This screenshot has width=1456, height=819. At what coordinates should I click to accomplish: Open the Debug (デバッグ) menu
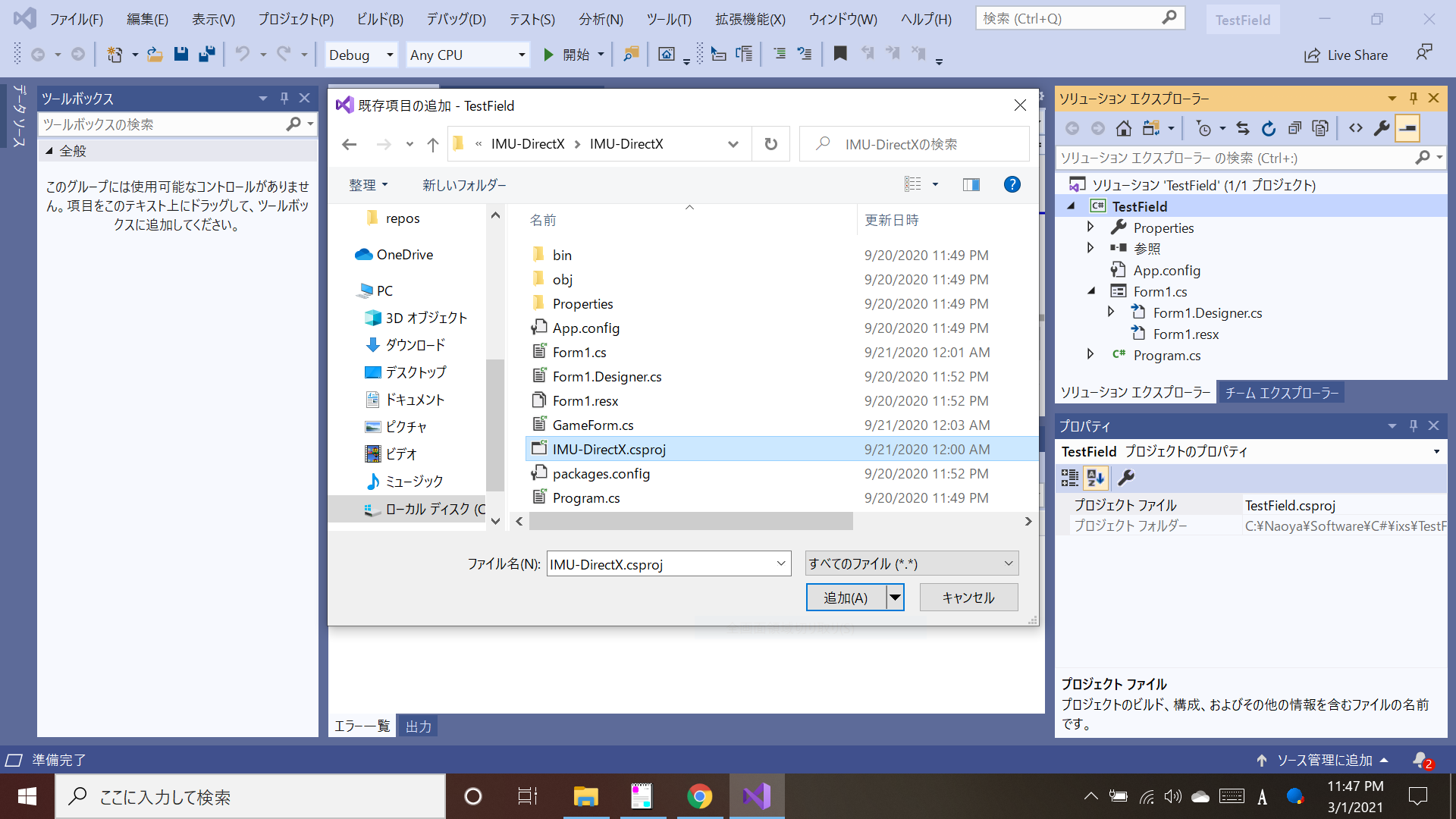click(456, 19)
